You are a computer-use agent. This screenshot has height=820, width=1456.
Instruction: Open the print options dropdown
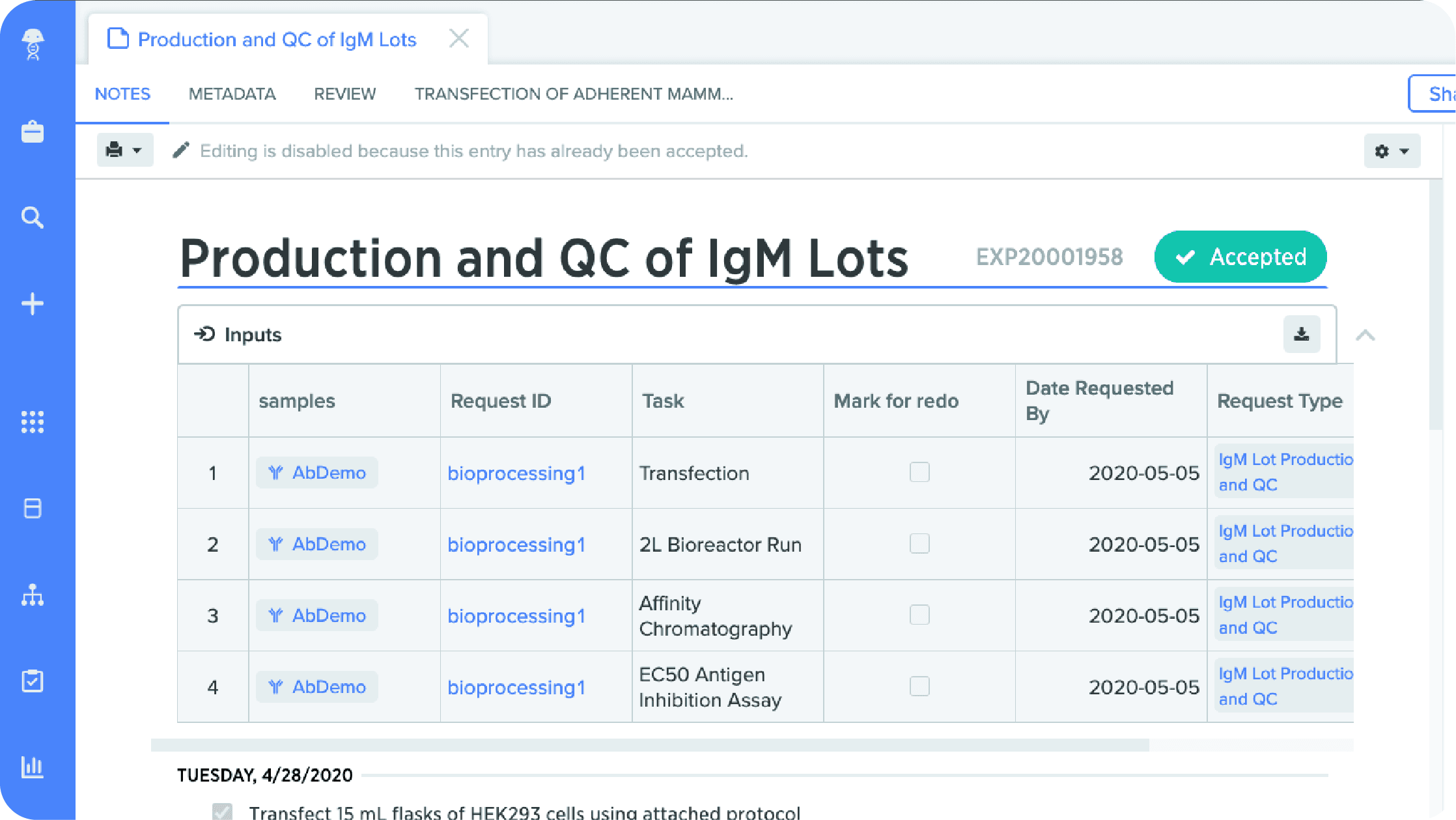[124, 150]
